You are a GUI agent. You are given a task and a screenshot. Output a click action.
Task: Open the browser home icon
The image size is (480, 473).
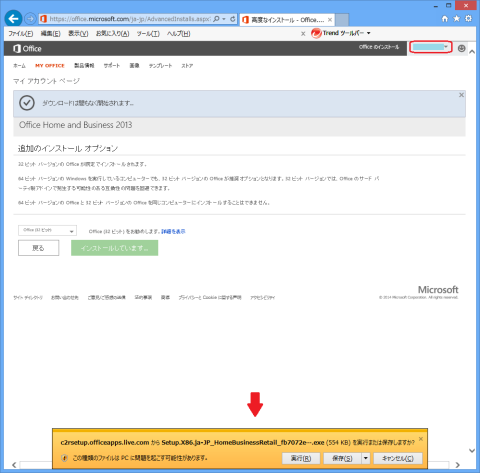(445, 19)
